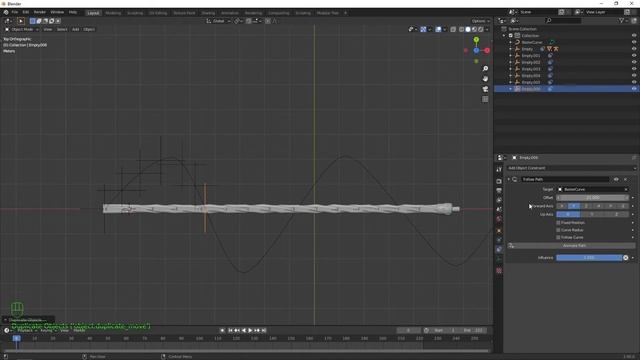Toggle visibility of selected Empty.006 row
Viewport: 640px width, 360px height.
[x=634, y=89]
